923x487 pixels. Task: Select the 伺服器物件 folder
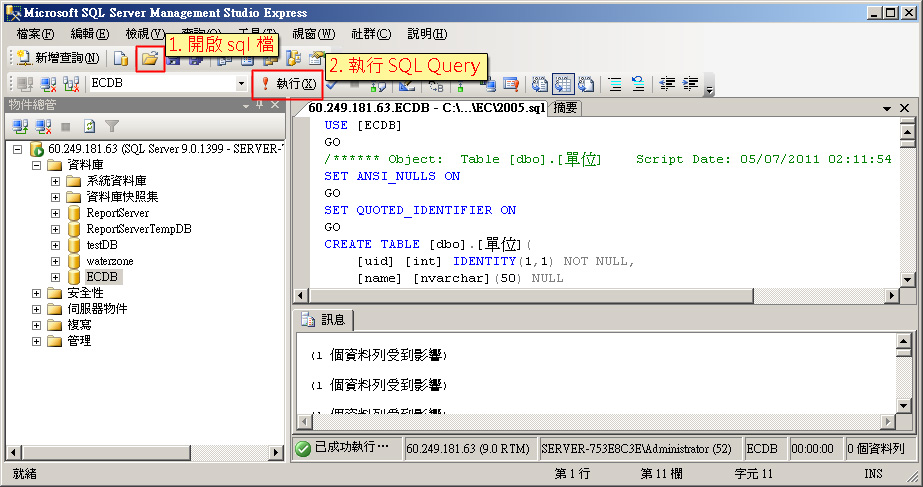coord(97,309)
